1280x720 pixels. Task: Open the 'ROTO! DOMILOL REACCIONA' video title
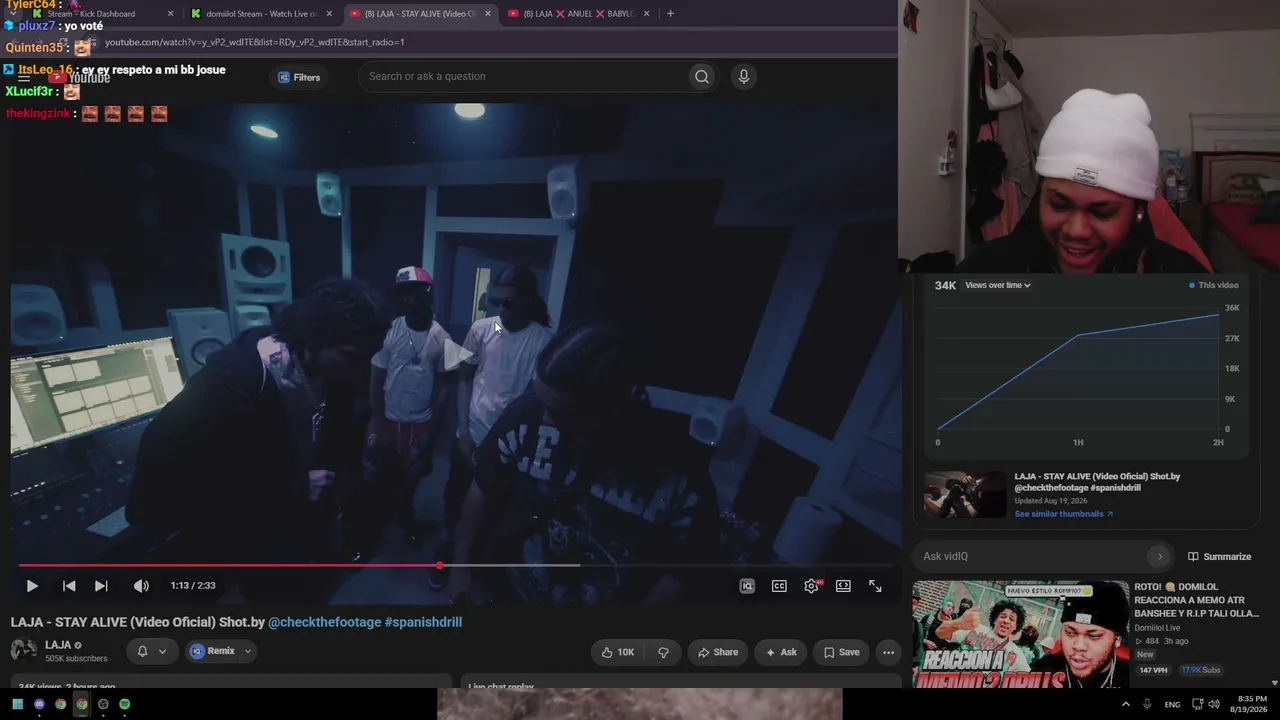[1197, 600]
